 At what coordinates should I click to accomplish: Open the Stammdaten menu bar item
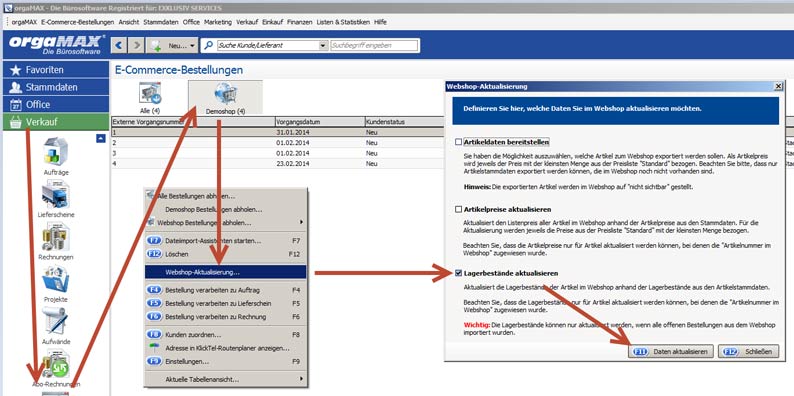[161, 22]
